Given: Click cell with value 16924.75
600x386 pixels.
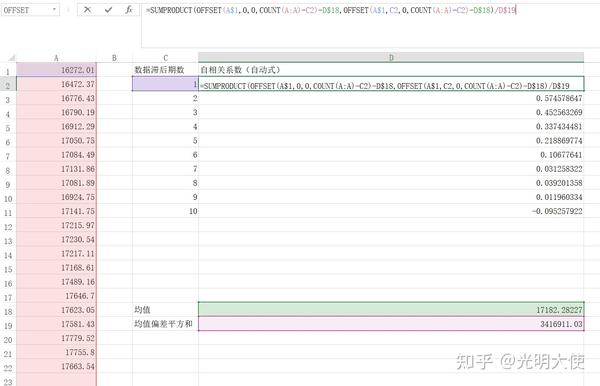Looking at the screenshot, I should point(57,197).
